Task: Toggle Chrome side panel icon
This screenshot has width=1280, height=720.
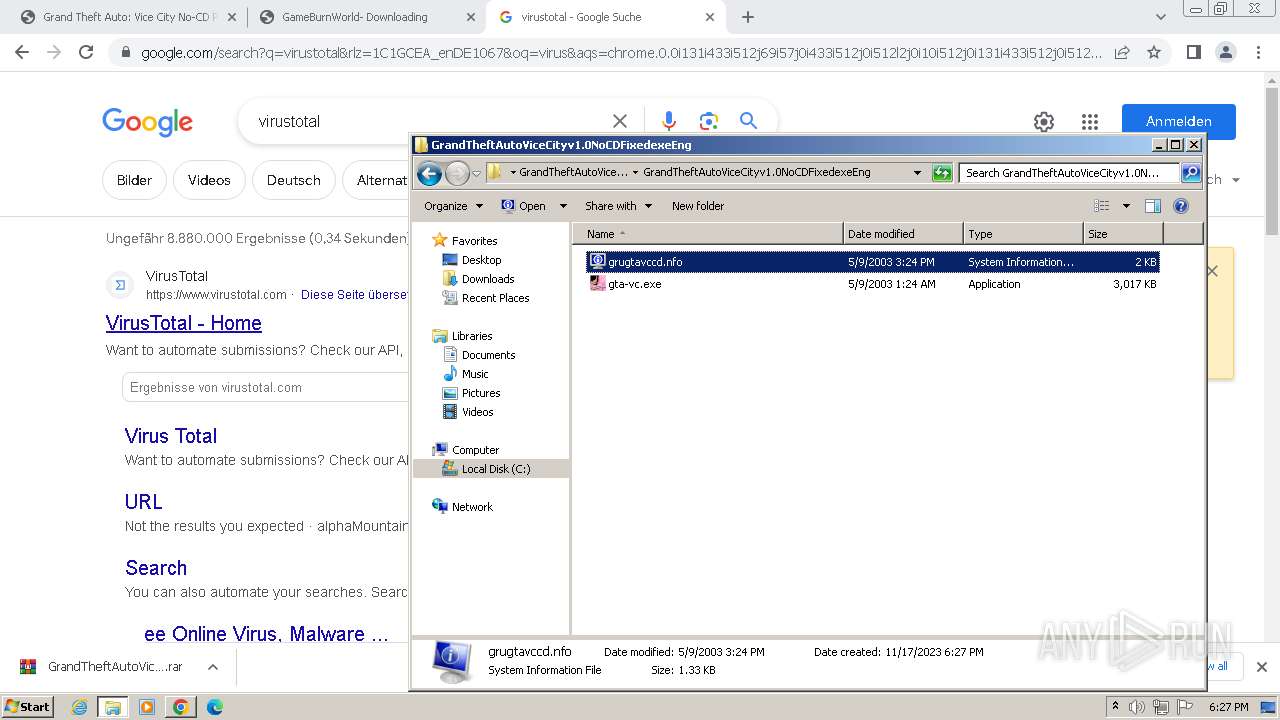Action: (1193, 52)
